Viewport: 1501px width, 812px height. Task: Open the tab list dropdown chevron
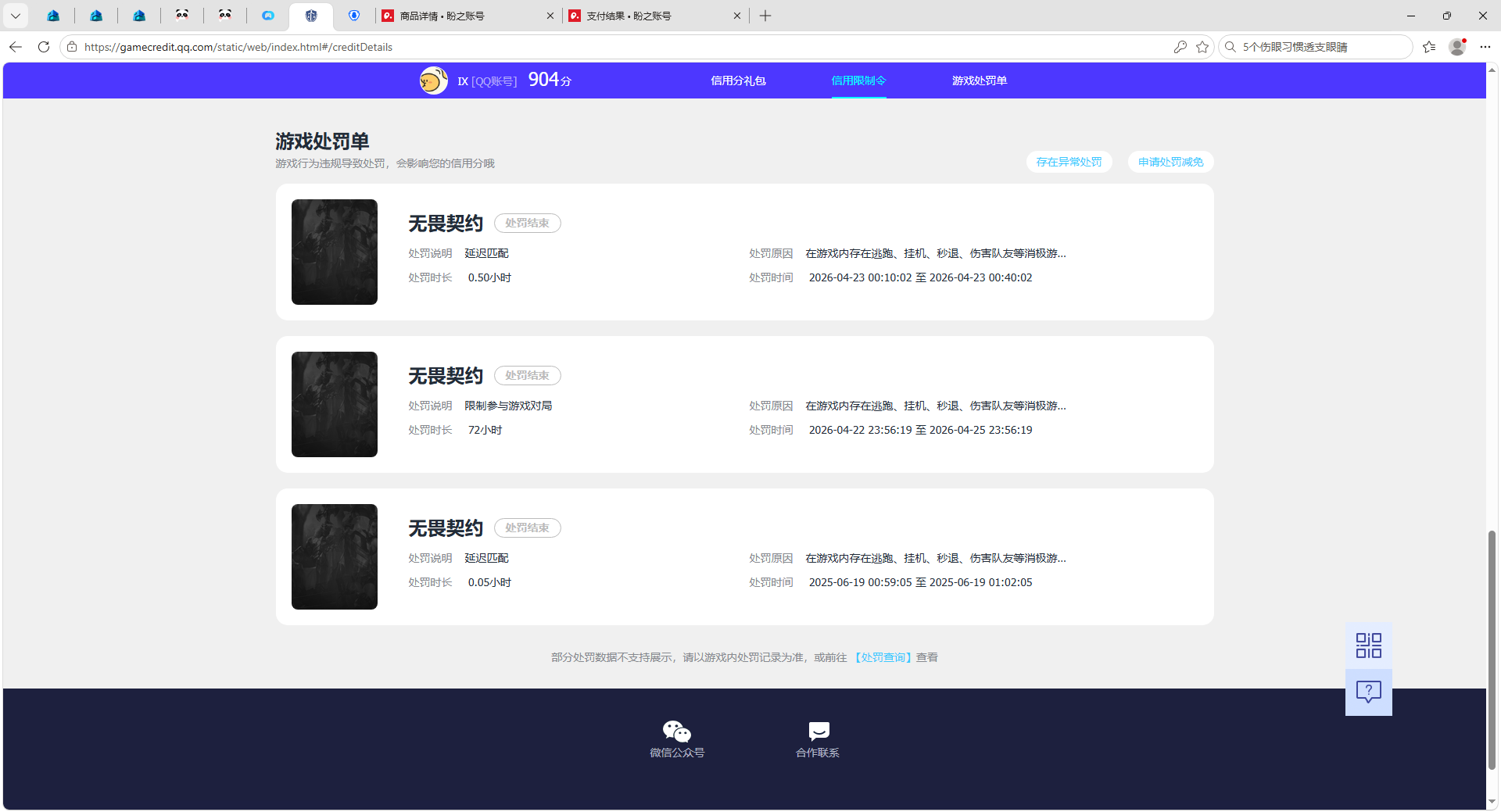pyautogui.click(x=16, y=16)
